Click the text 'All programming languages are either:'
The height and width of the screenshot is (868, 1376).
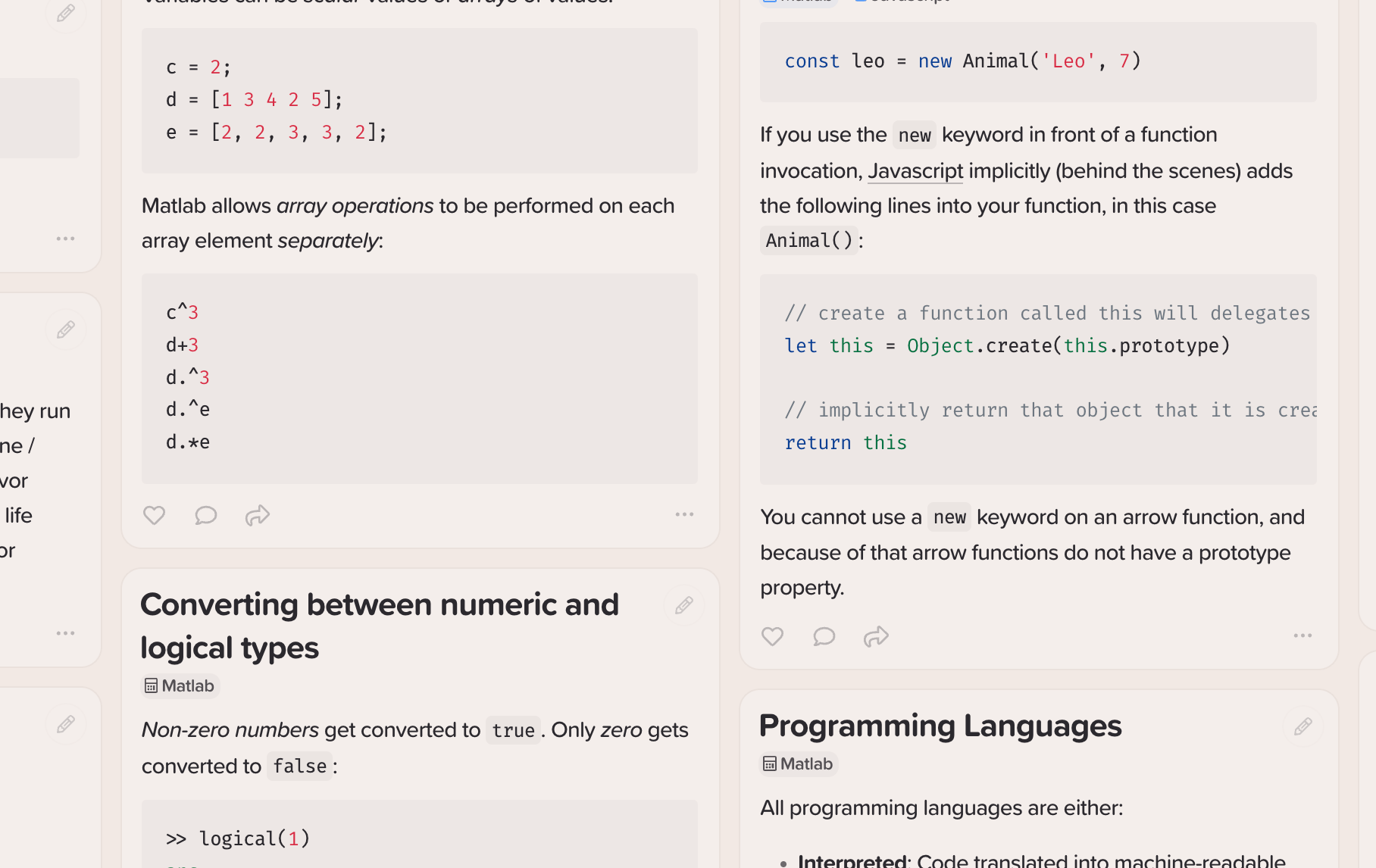tap(942, 808)
